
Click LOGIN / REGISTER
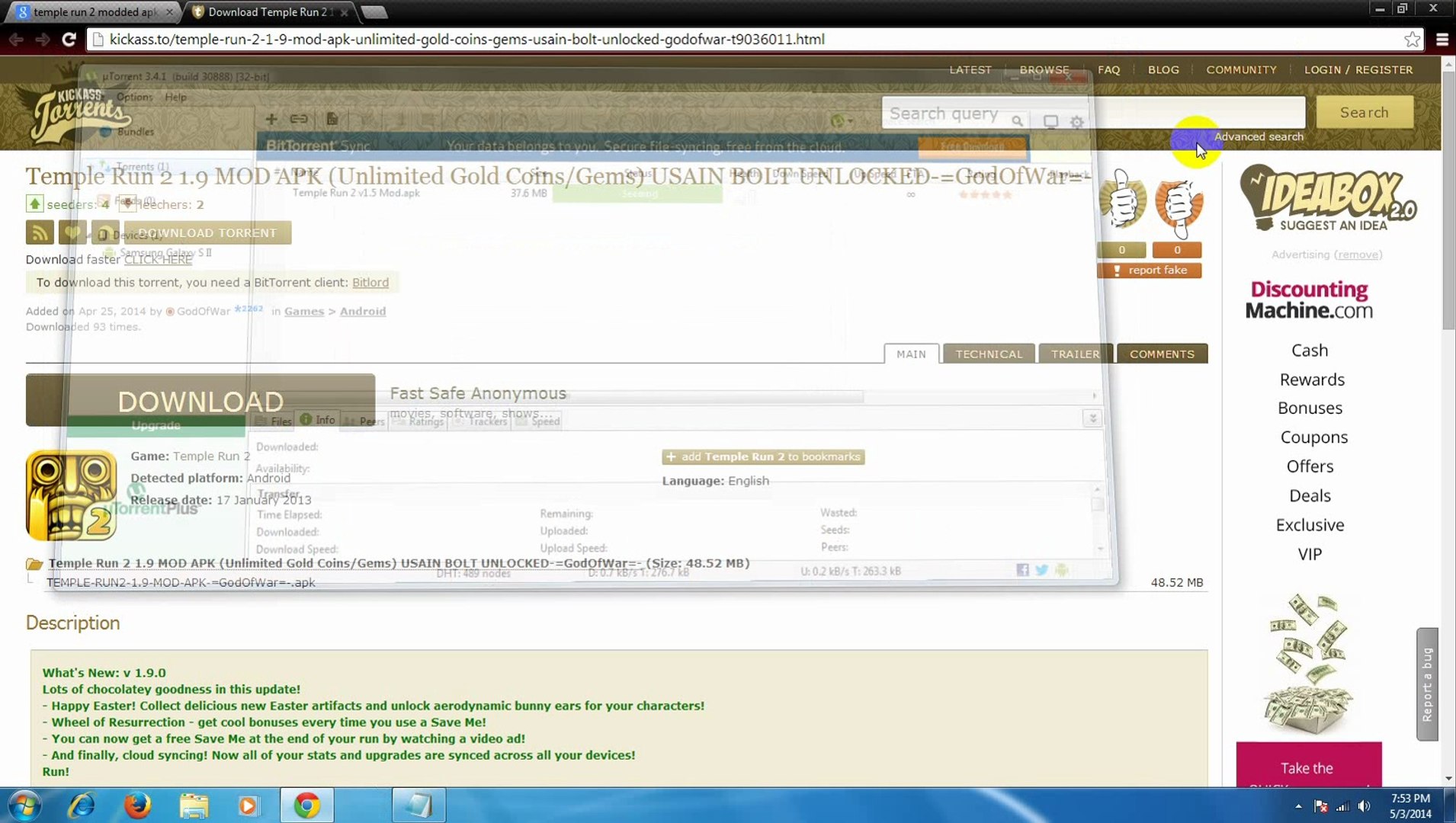click(1358, 69)
